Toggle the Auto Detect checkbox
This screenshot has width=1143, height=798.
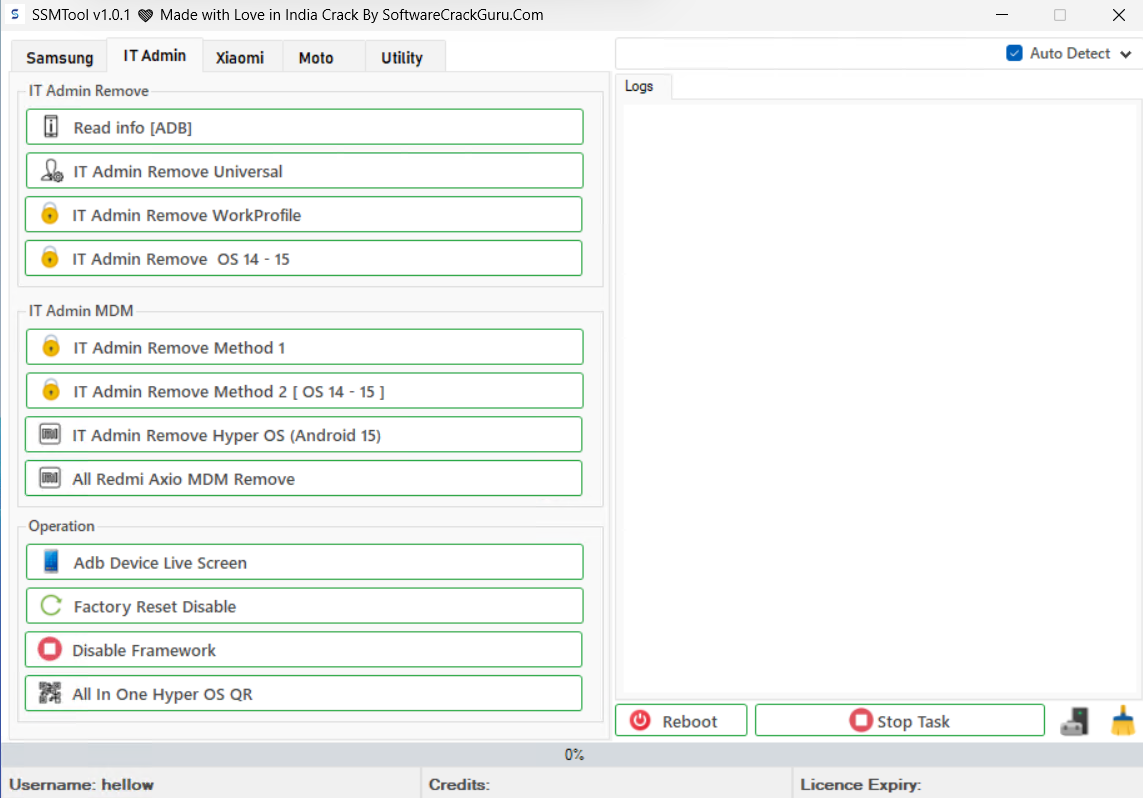point(1014,54)
